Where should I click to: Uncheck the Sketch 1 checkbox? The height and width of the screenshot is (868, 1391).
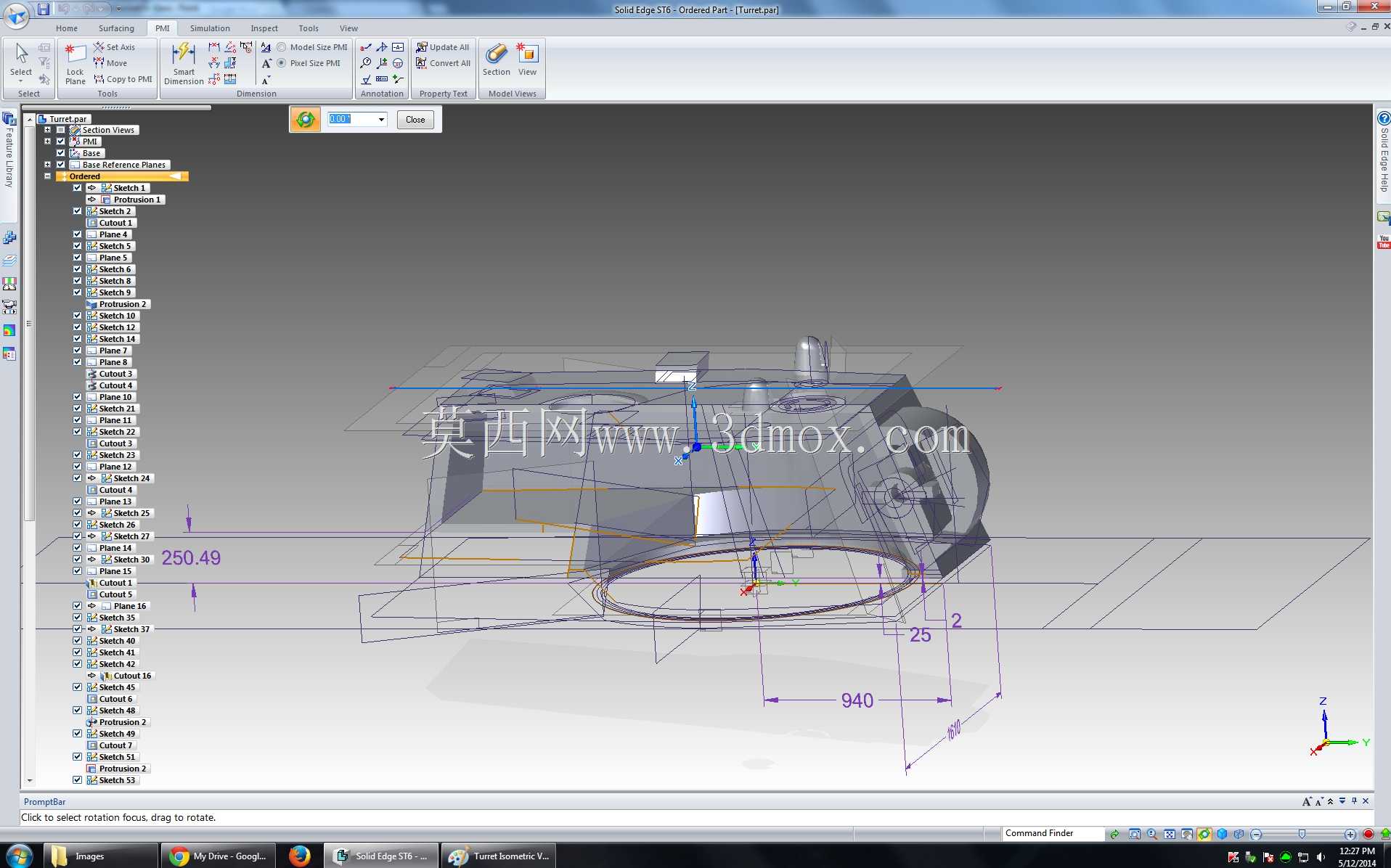tap(77, 188)
